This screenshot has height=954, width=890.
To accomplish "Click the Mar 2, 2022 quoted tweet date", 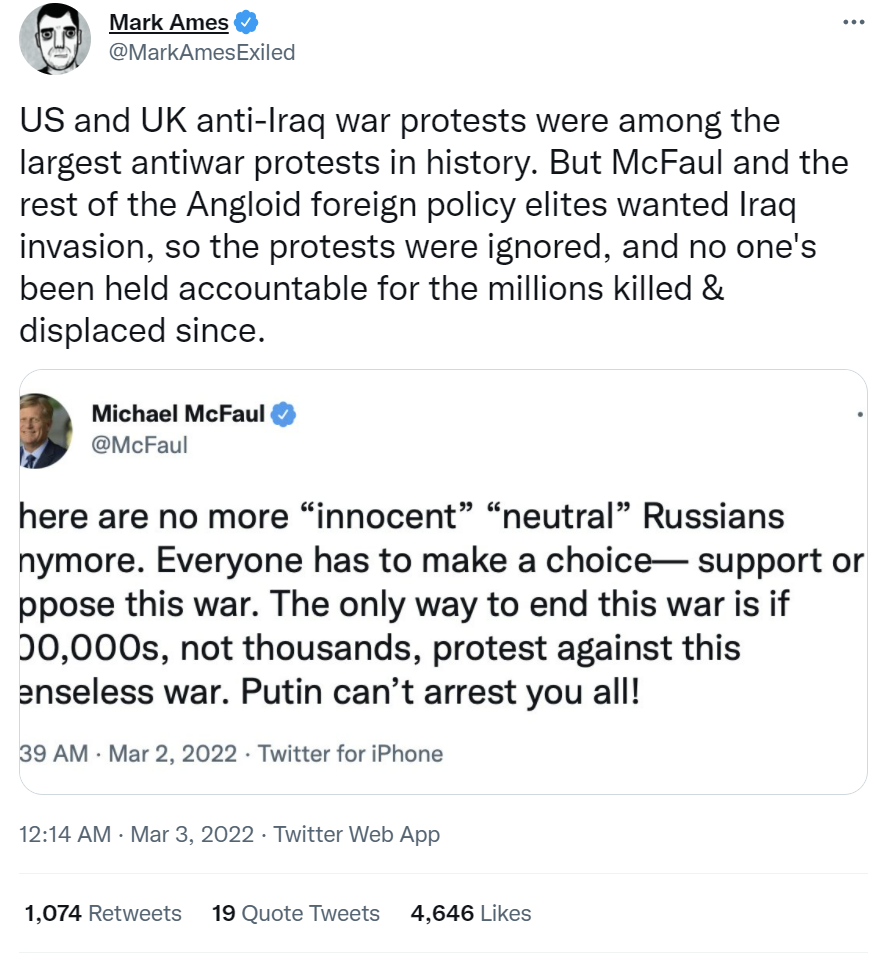I will point(171,753).
